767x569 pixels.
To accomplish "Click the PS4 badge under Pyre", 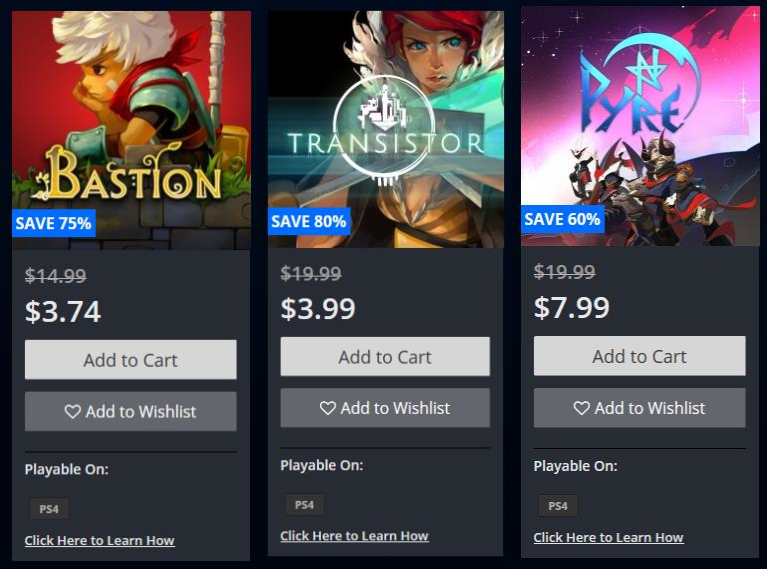I will [558, 506].
